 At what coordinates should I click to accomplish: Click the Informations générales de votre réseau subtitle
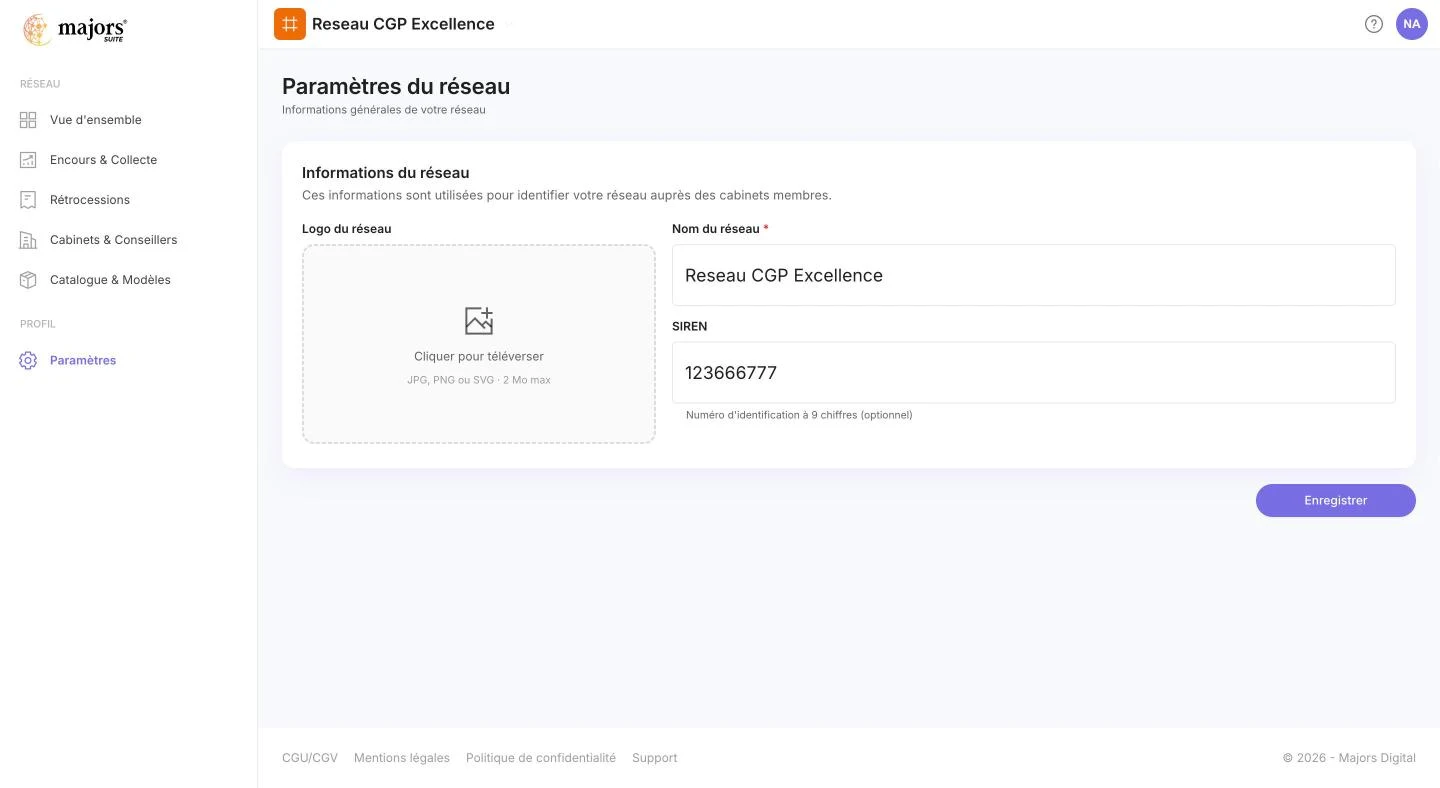pos(384,110)
